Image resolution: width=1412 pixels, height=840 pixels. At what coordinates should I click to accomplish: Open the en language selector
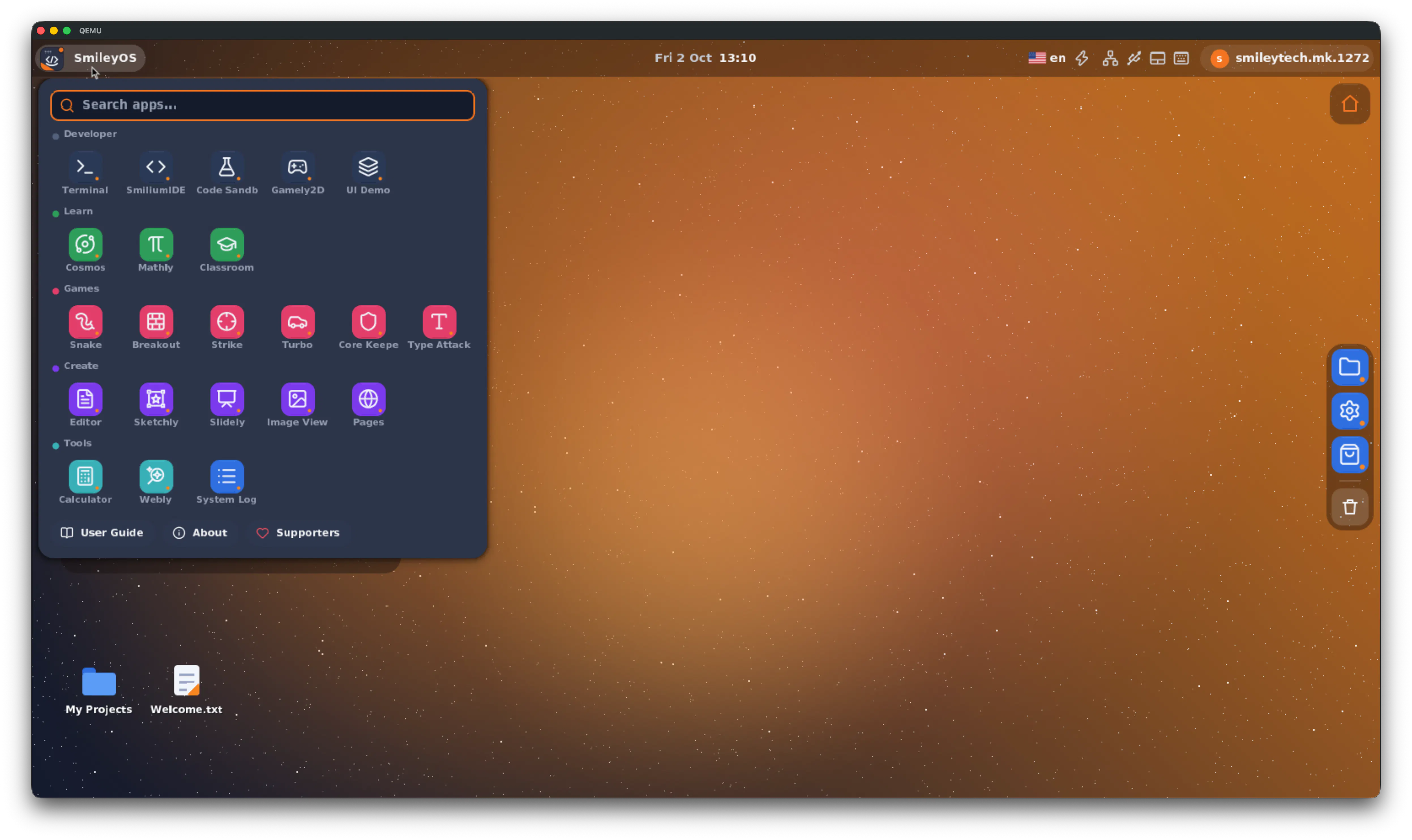pos(1047,58)
